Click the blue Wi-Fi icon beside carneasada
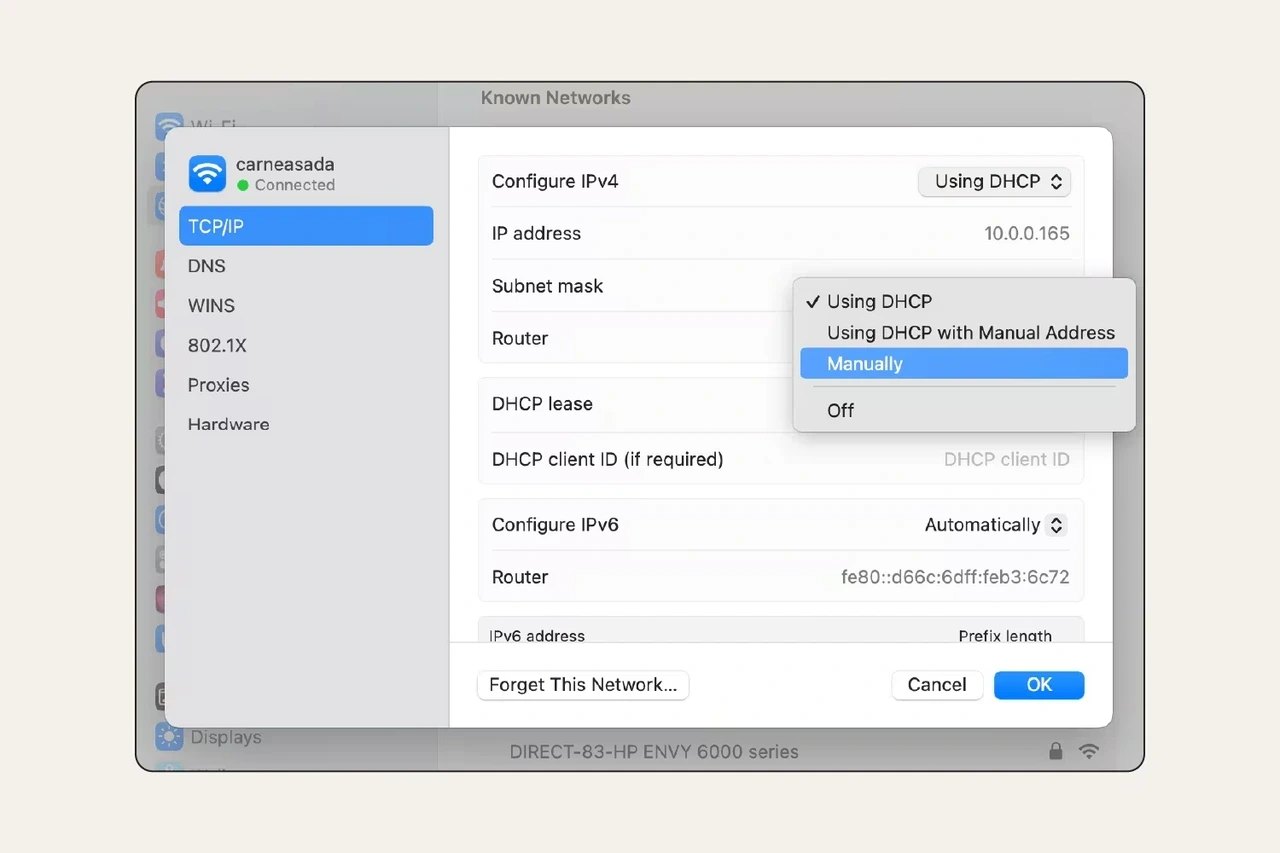1280x853 pixels. tap(206, 174)
